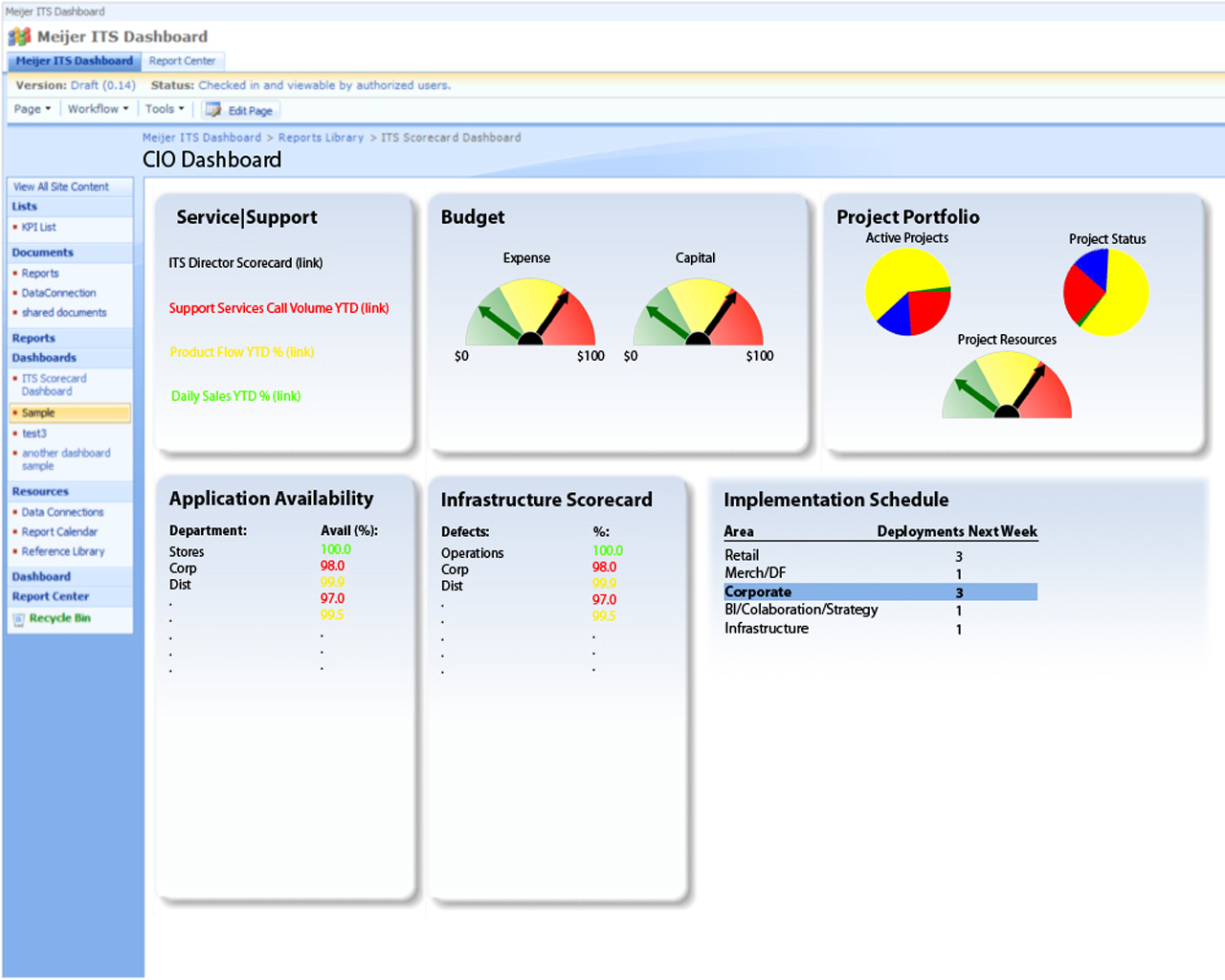This screenshot has height=980, width=1225.
Task: Open shared documents link
Action: point(64,313)
